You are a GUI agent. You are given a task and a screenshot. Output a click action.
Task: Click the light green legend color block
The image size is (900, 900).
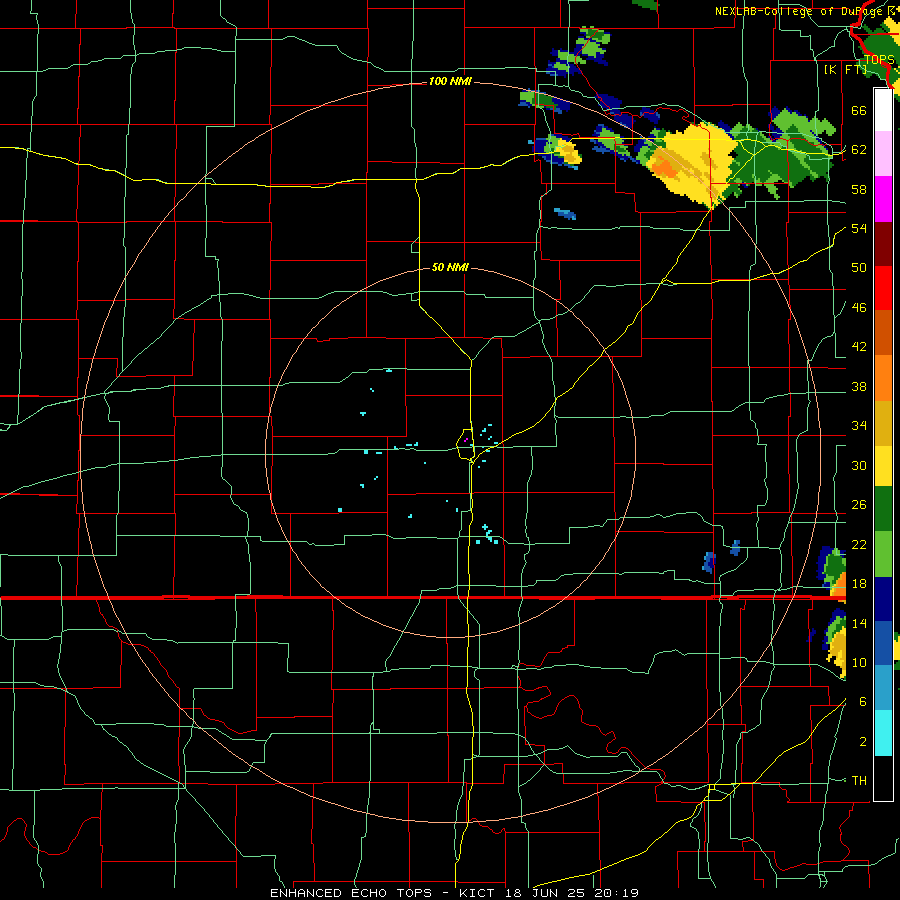pyautogui.click(x=883, y=554)
